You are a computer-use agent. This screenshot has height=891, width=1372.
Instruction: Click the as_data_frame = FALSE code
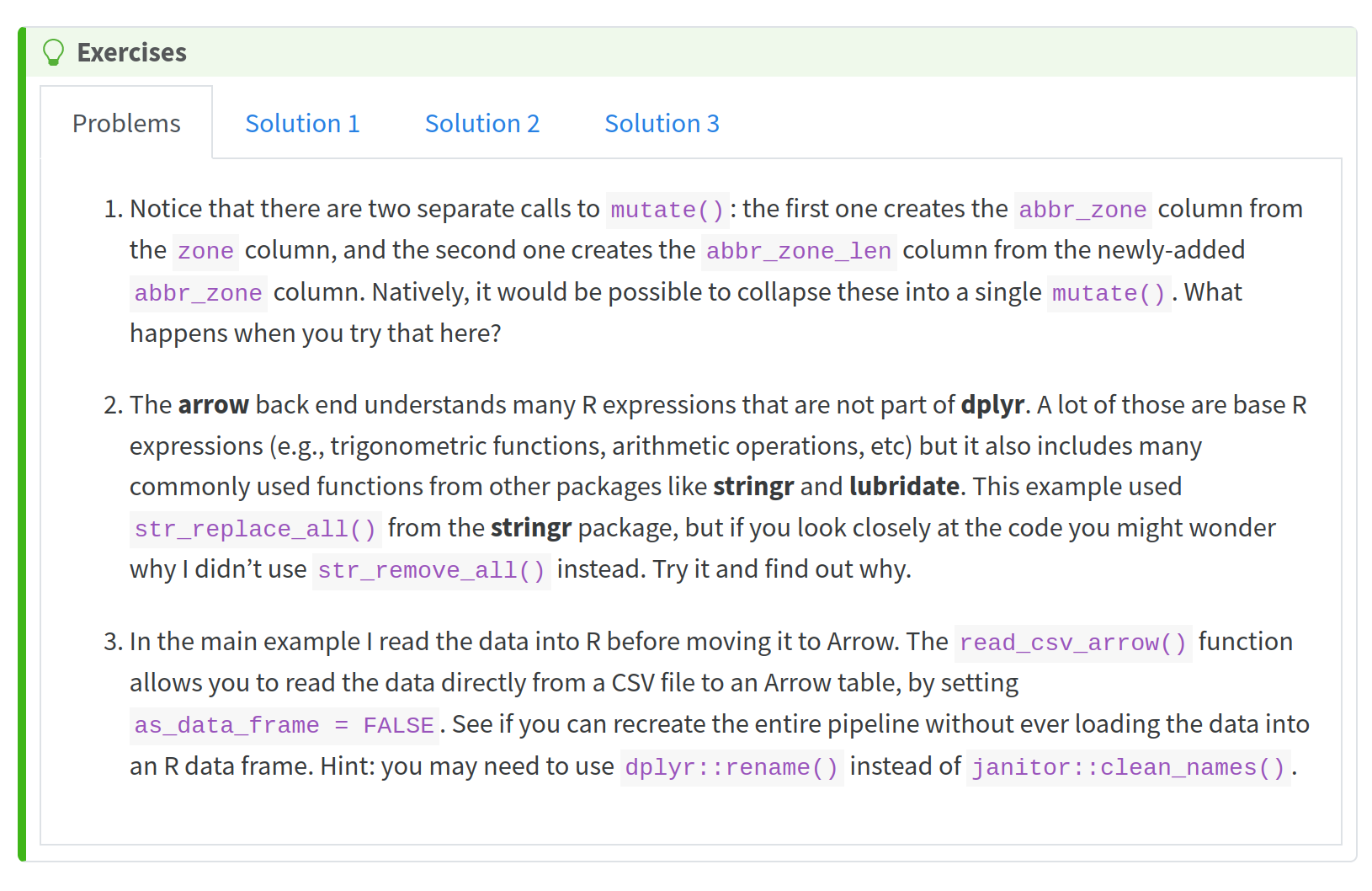[284, 725]
